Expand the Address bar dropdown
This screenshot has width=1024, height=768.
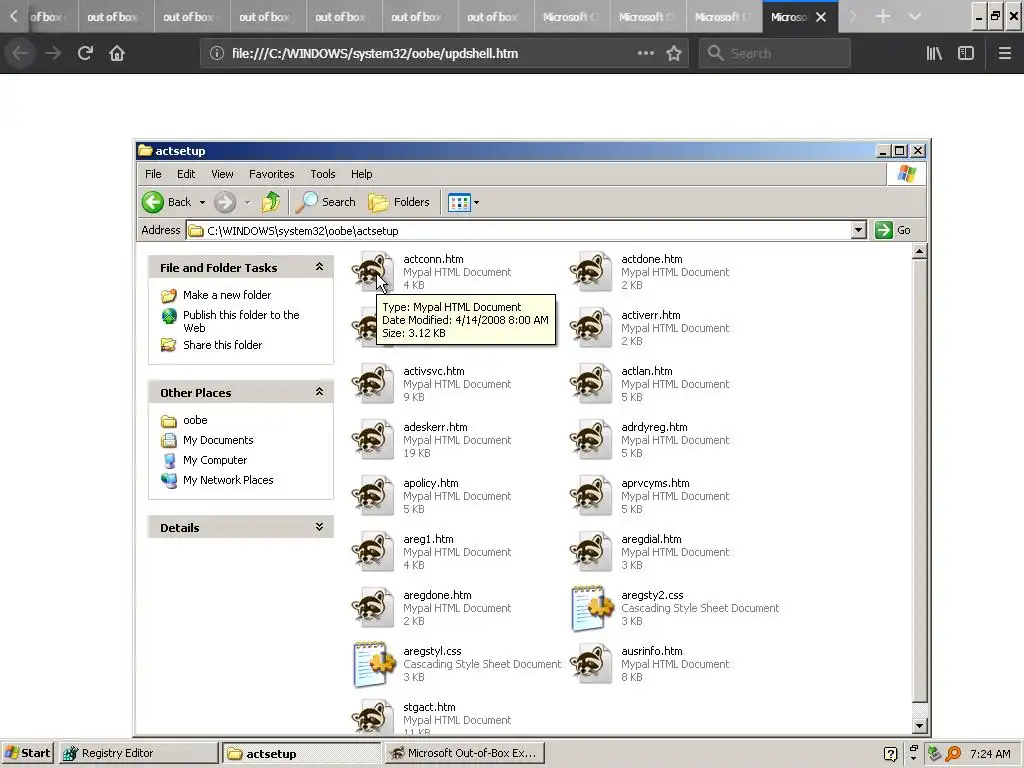click(x=858, y=230)
